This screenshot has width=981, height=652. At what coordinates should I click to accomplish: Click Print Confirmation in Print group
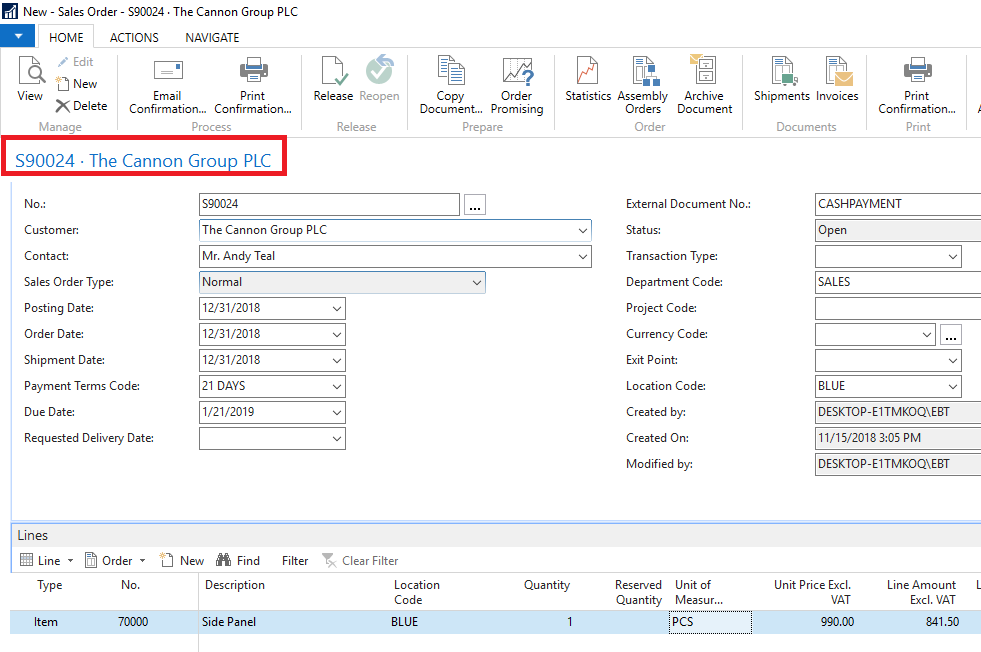click(x=917, y=86)
